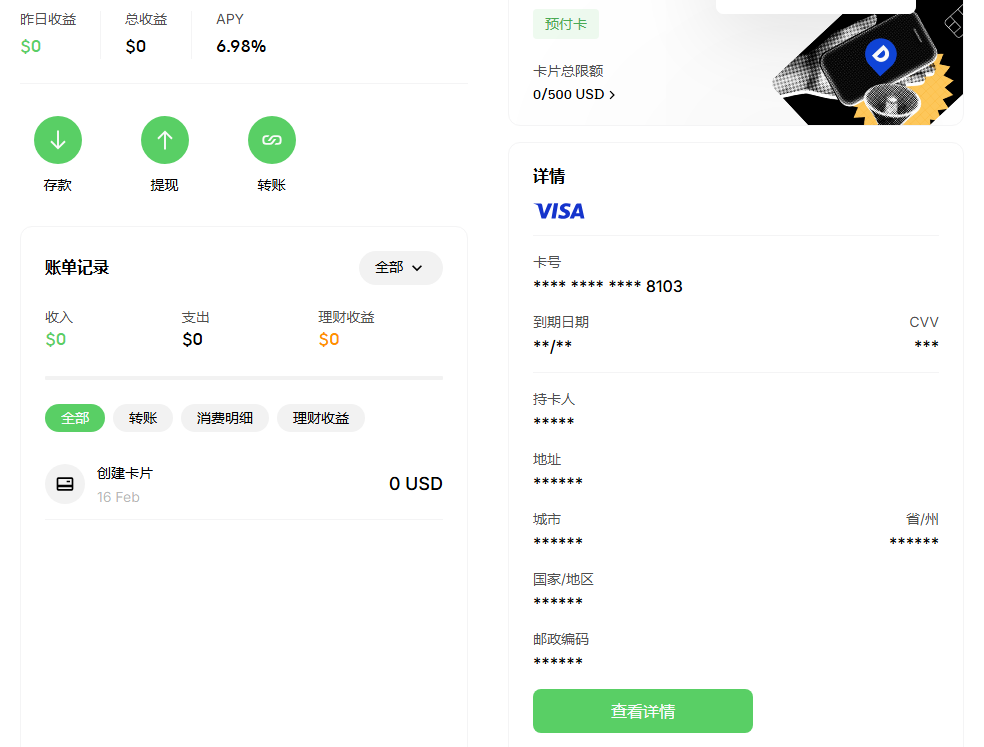The height and width of the screenshot is (747, 984).
Task: Click the masked 国家/地区 value
Action: [x=558, y=602]
